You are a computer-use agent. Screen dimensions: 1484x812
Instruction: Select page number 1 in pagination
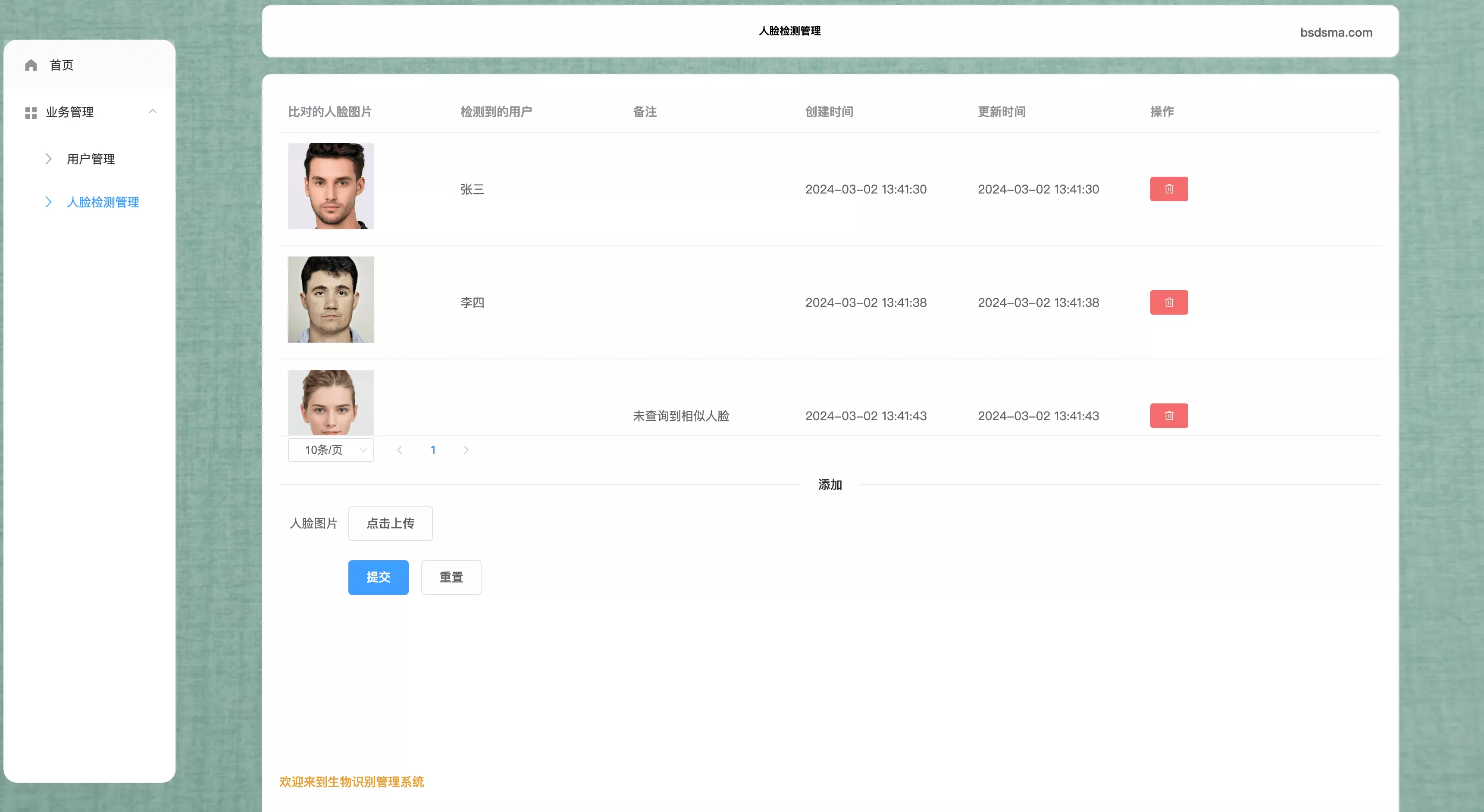(x=432, y=450)
